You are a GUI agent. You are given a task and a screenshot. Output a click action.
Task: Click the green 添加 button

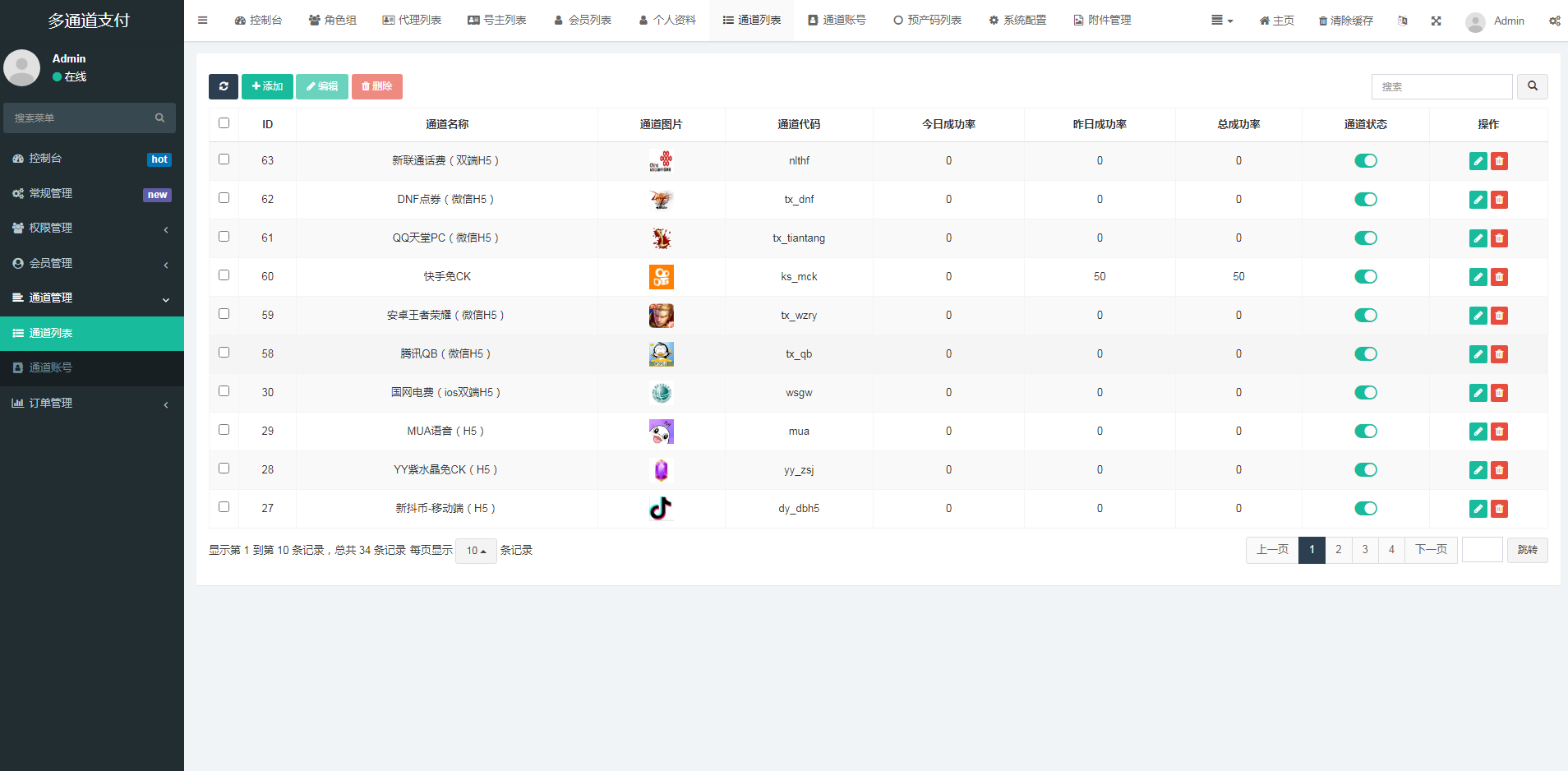pos(267,86)
